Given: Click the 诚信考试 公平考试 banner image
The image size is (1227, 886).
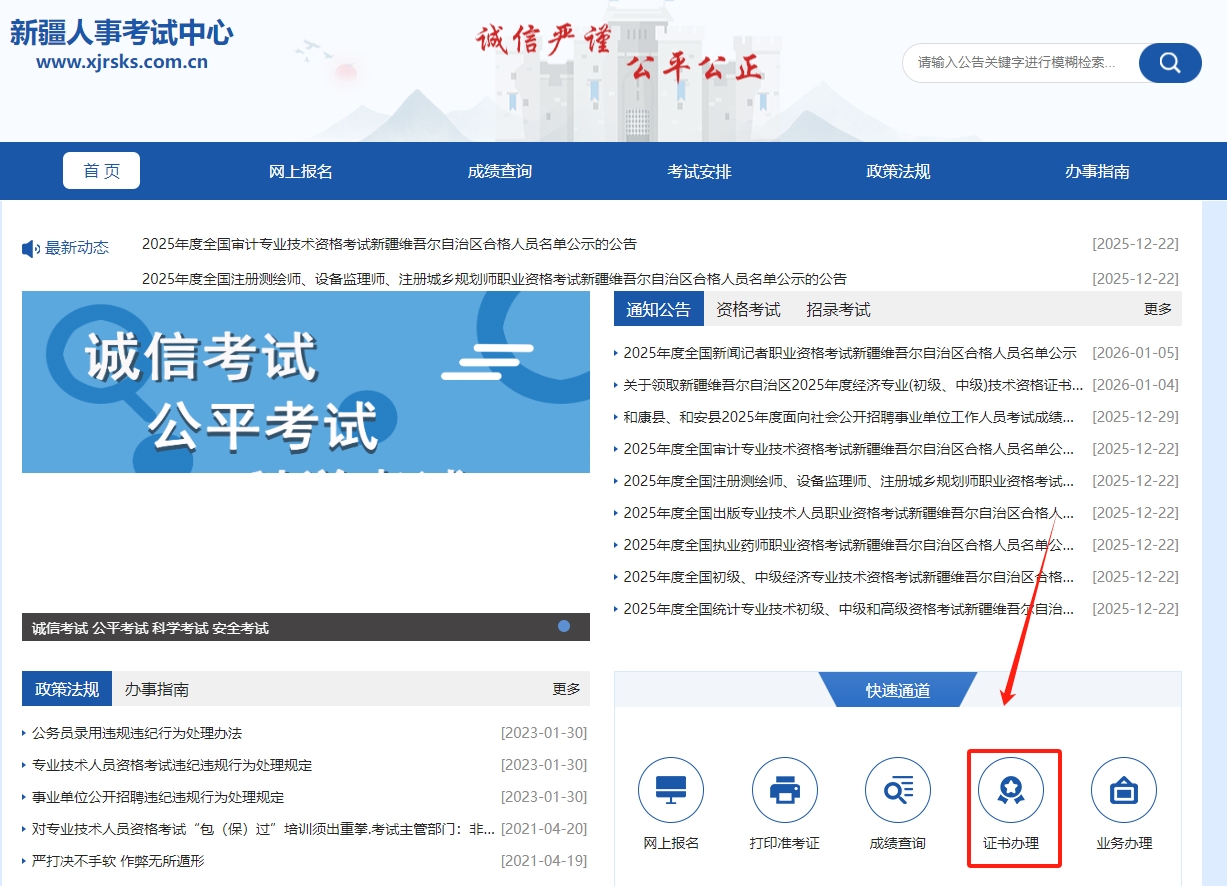Looking at the screenshot, I should pyautogui.click(x=305, y=382).
